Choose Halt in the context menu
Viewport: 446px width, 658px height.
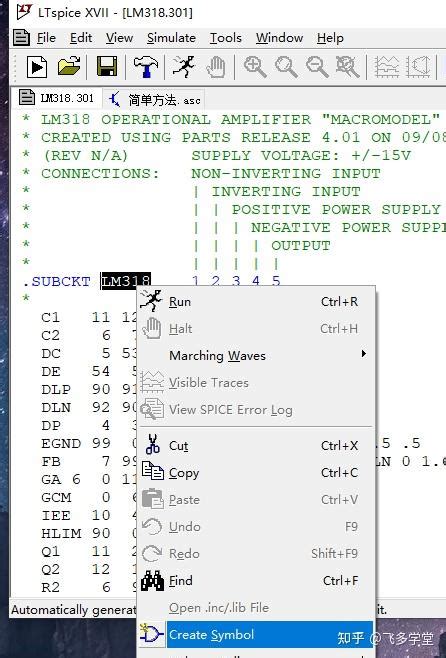coord(255,329)
